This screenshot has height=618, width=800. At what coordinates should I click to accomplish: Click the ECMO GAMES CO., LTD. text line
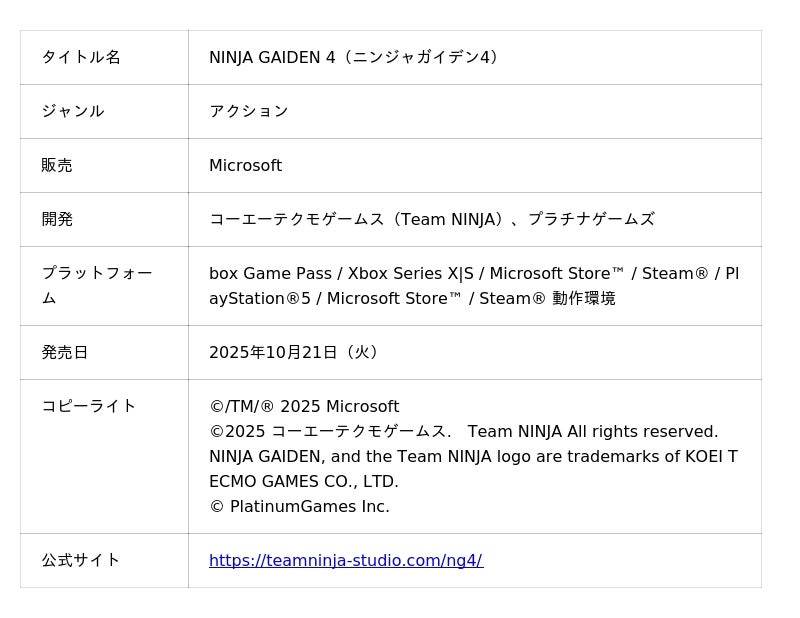click(x=304, y=481)
